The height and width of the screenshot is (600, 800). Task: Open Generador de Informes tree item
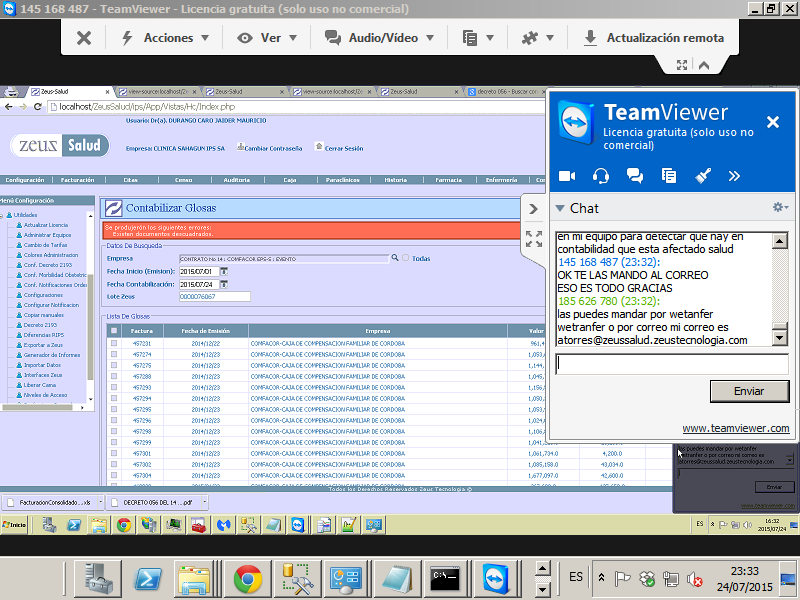click(x=52, y=355)
